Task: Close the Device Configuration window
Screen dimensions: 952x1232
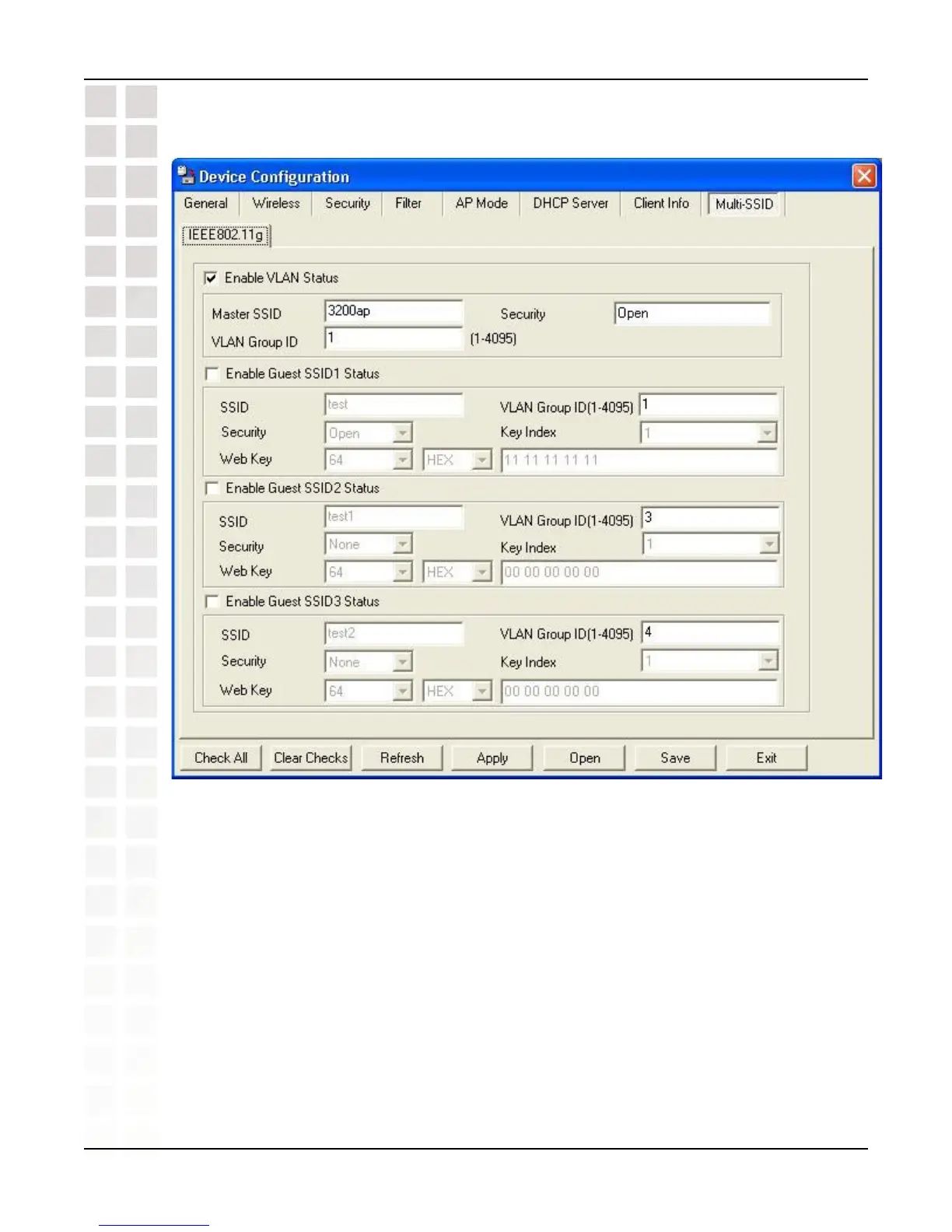Action: click(x=864, y=176)
